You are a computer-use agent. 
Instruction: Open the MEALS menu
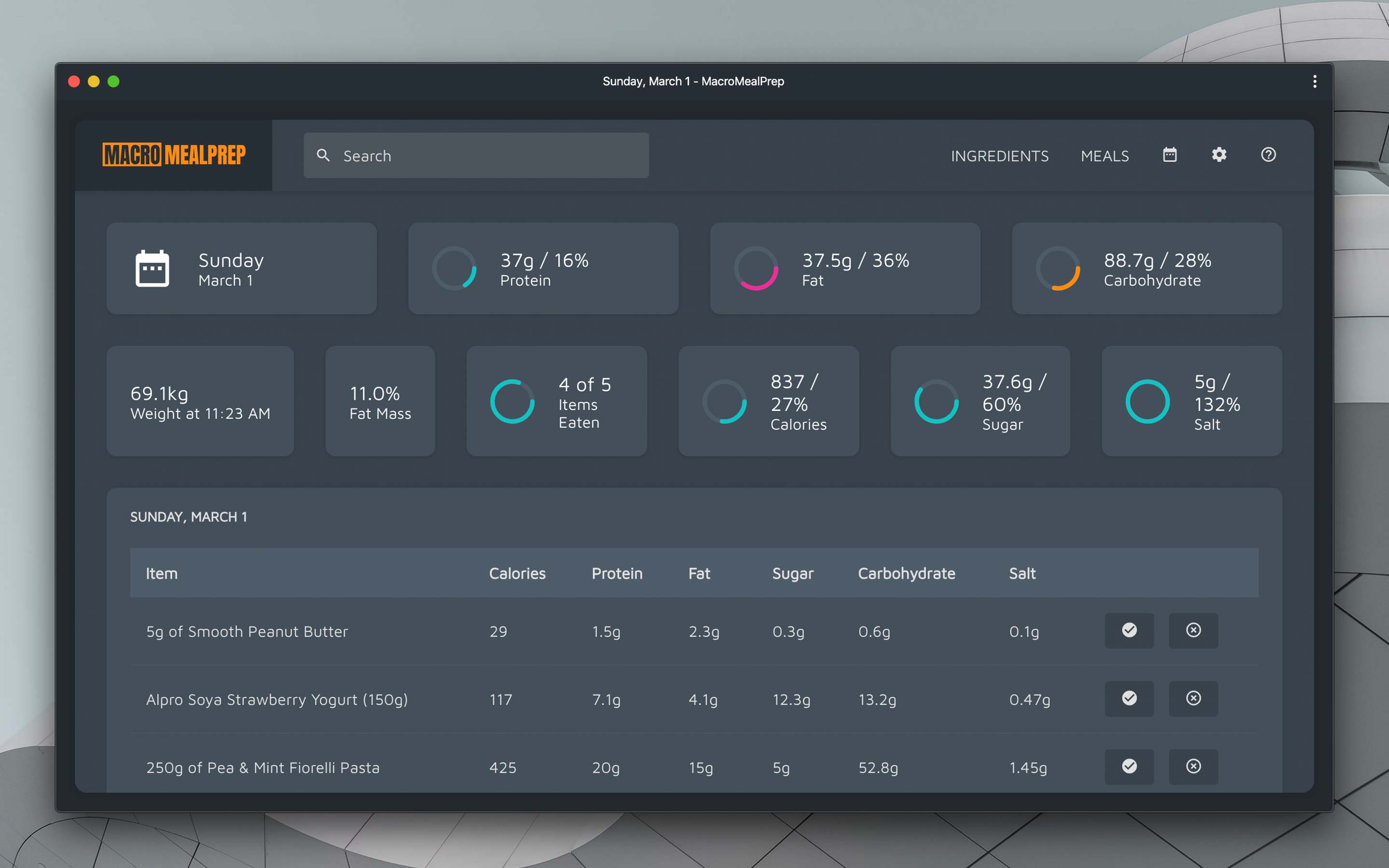[1104, 156]
